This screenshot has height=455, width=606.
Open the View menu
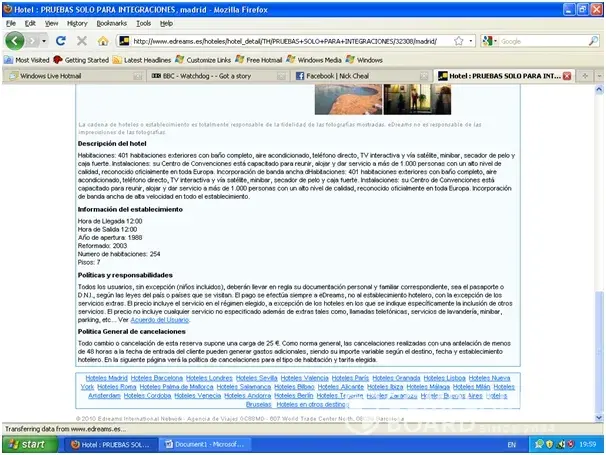click(x=51, y=23)
